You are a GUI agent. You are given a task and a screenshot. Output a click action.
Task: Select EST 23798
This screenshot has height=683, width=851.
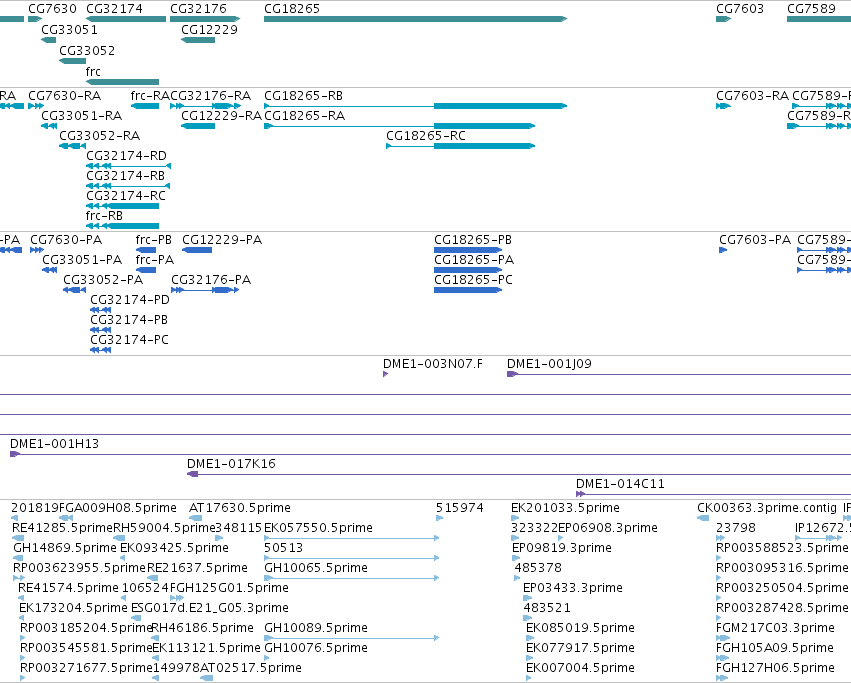720,538
